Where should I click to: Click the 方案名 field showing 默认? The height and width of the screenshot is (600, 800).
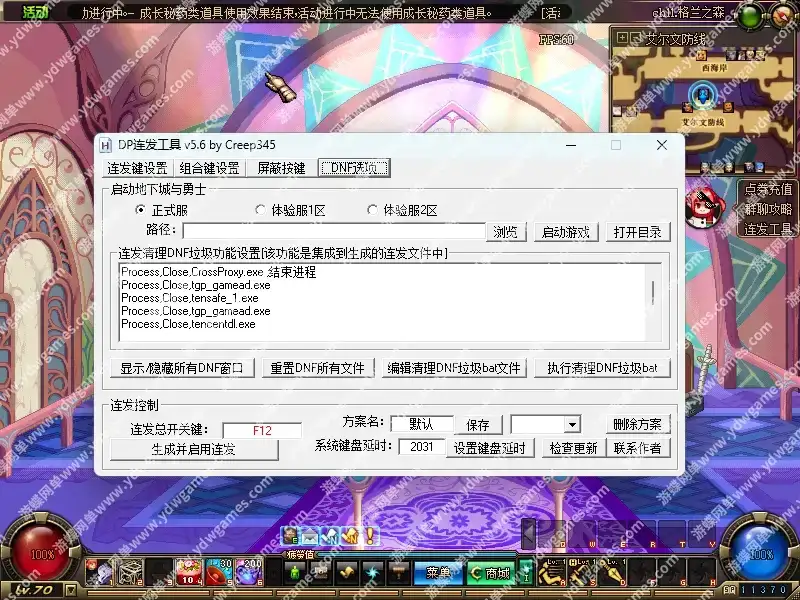pos(421,424)
